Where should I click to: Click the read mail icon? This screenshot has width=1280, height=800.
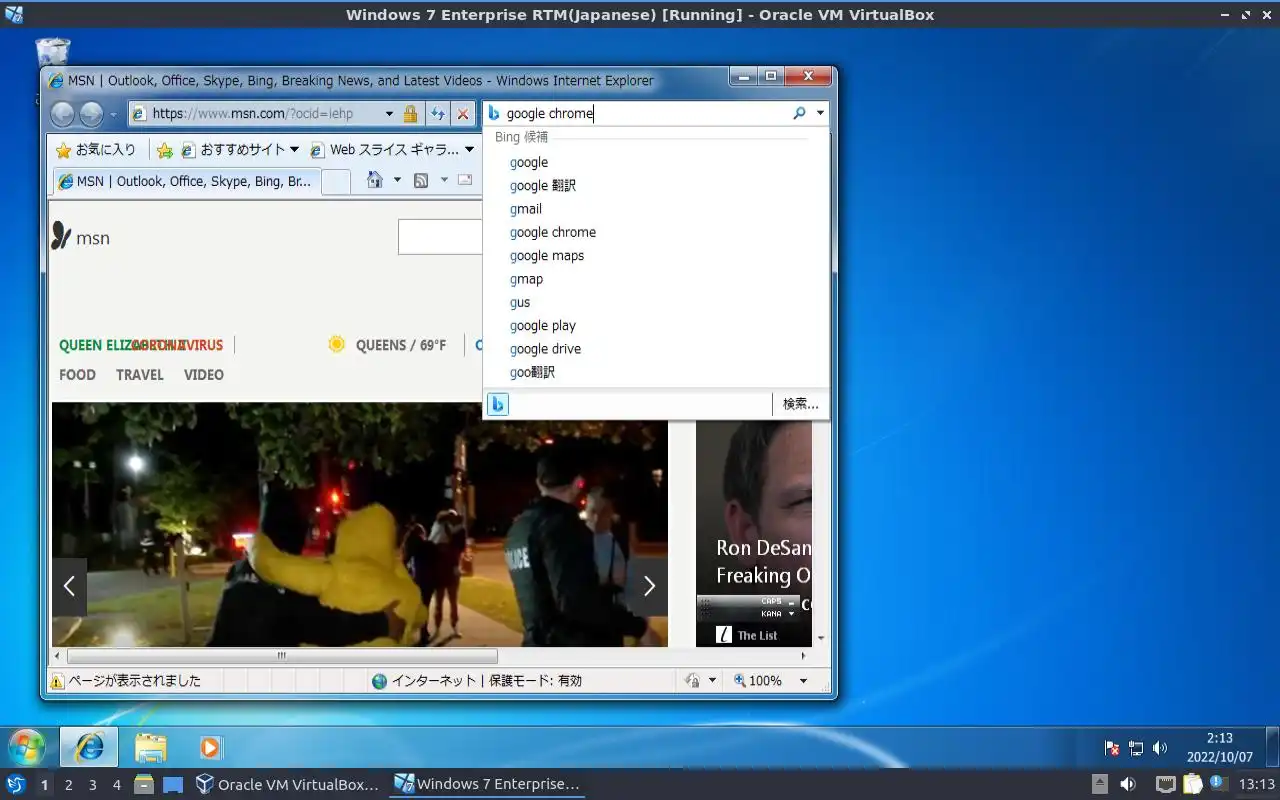(465, 180)
